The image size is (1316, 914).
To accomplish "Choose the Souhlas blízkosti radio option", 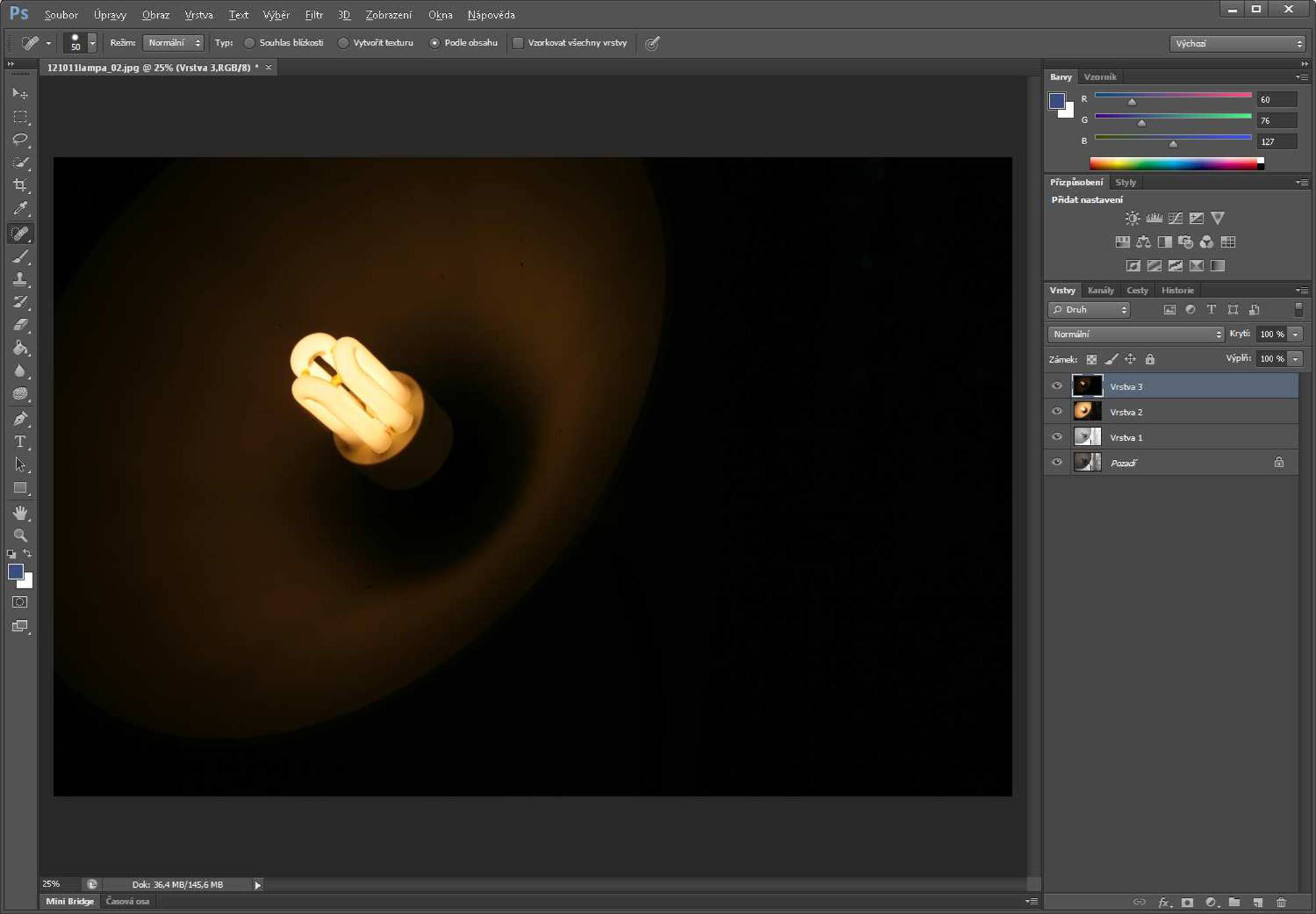I will coord(249,43).
